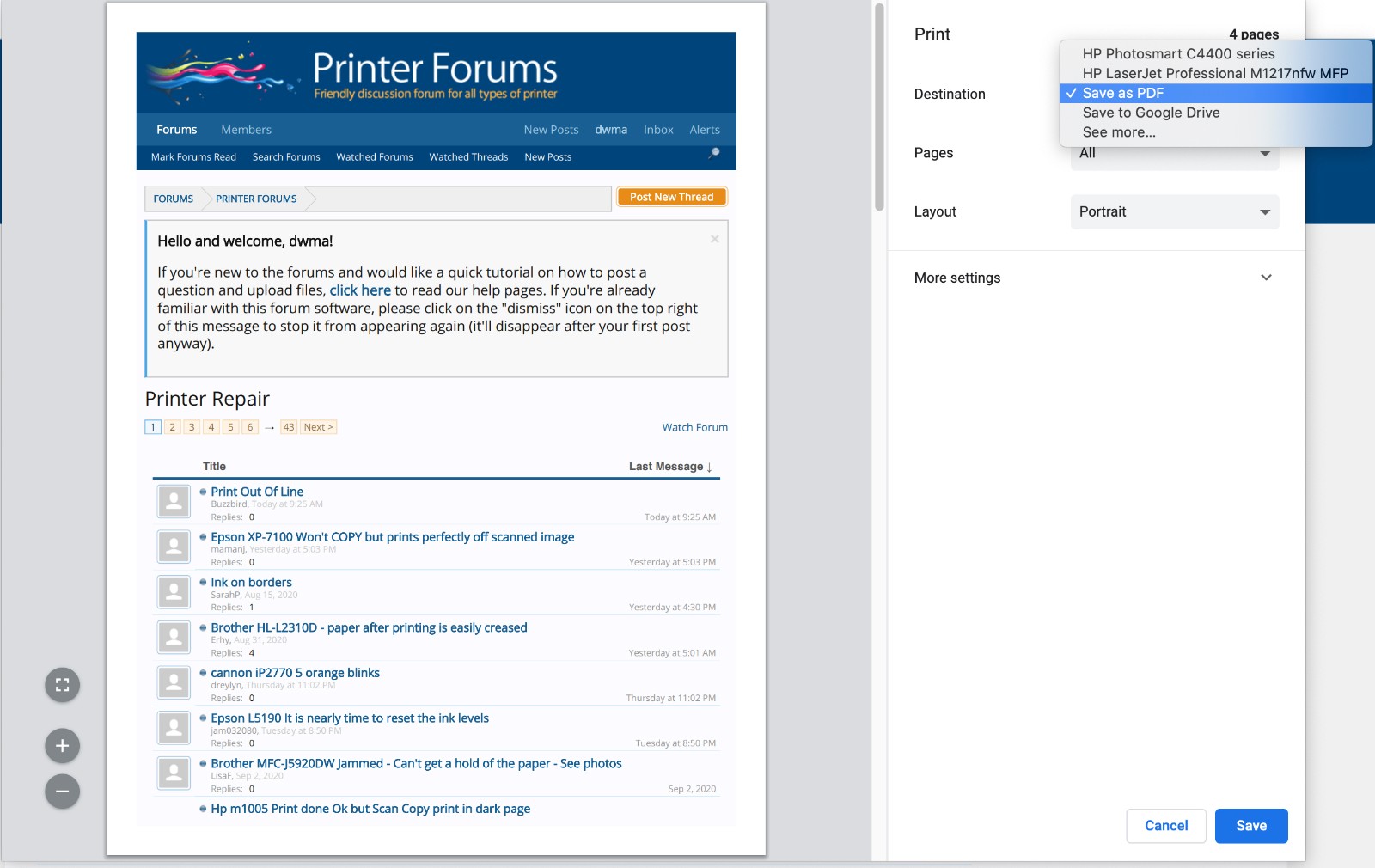The image size is (1375, 868).
Task: Open Hp m1005 Print done Ok thread
Action: point(370,809)
